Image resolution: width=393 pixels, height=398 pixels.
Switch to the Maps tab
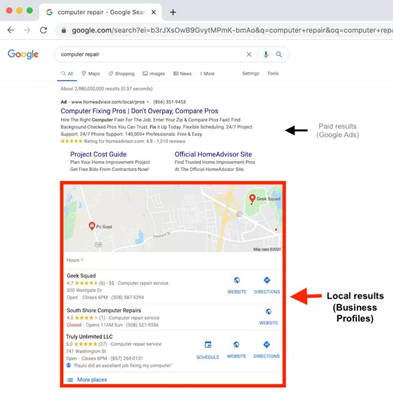coord(91,74)
